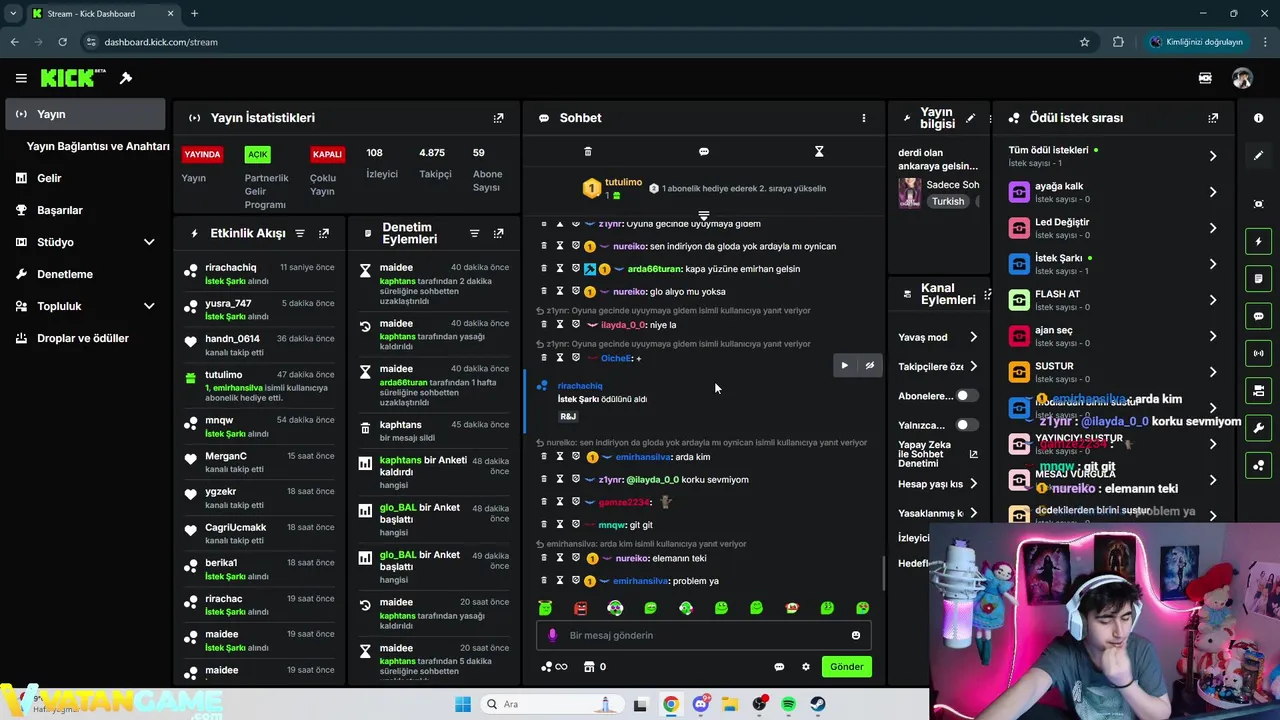This screenshot has width=1280, height=720.
Task: Ban emirhansilva 'arda kim' with shield icon
Action: click(x=575, y=457)
